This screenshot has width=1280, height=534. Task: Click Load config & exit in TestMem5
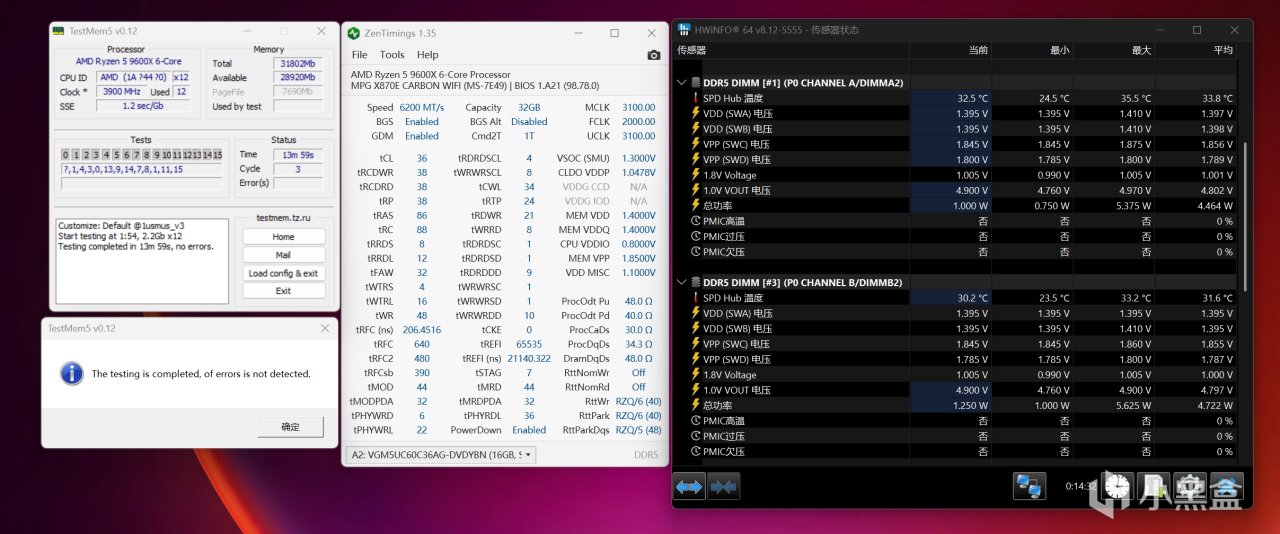pyautogui.click(x=283, y=273)
